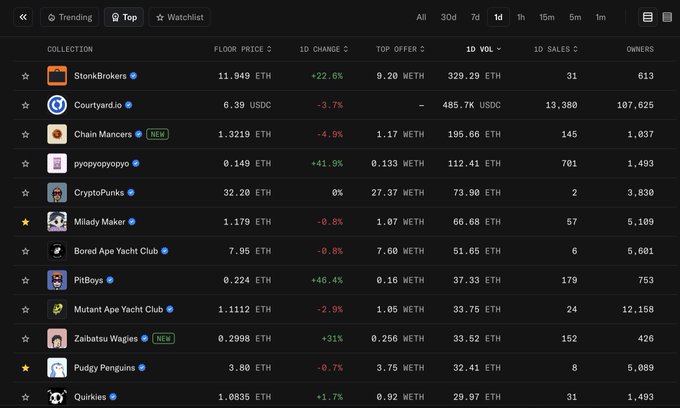Open Chain Mancers collection avatar
Image resolution: width=680 pixels, height=408 pixels.
point(57,134)
